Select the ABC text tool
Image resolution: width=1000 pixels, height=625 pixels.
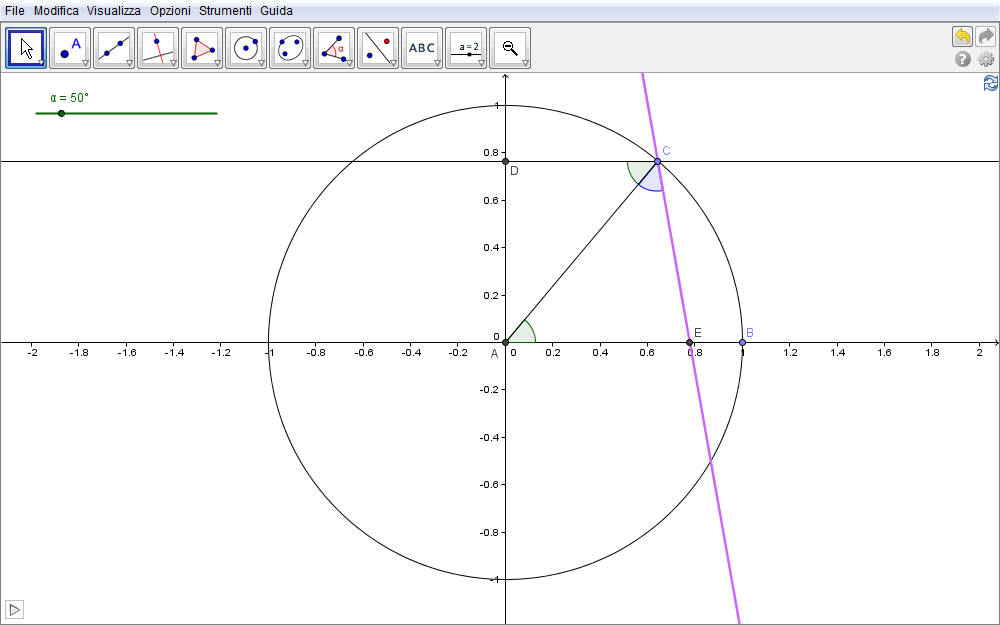click(x=422, y=48)
